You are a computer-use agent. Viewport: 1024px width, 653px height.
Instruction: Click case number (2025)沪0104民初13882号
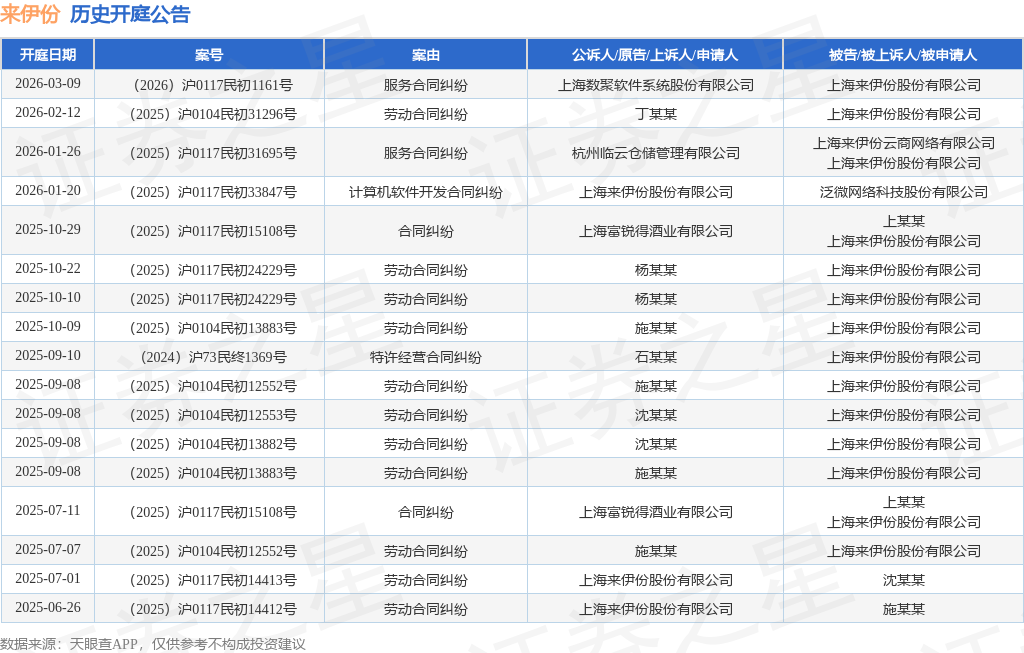(x=209, y=444)
